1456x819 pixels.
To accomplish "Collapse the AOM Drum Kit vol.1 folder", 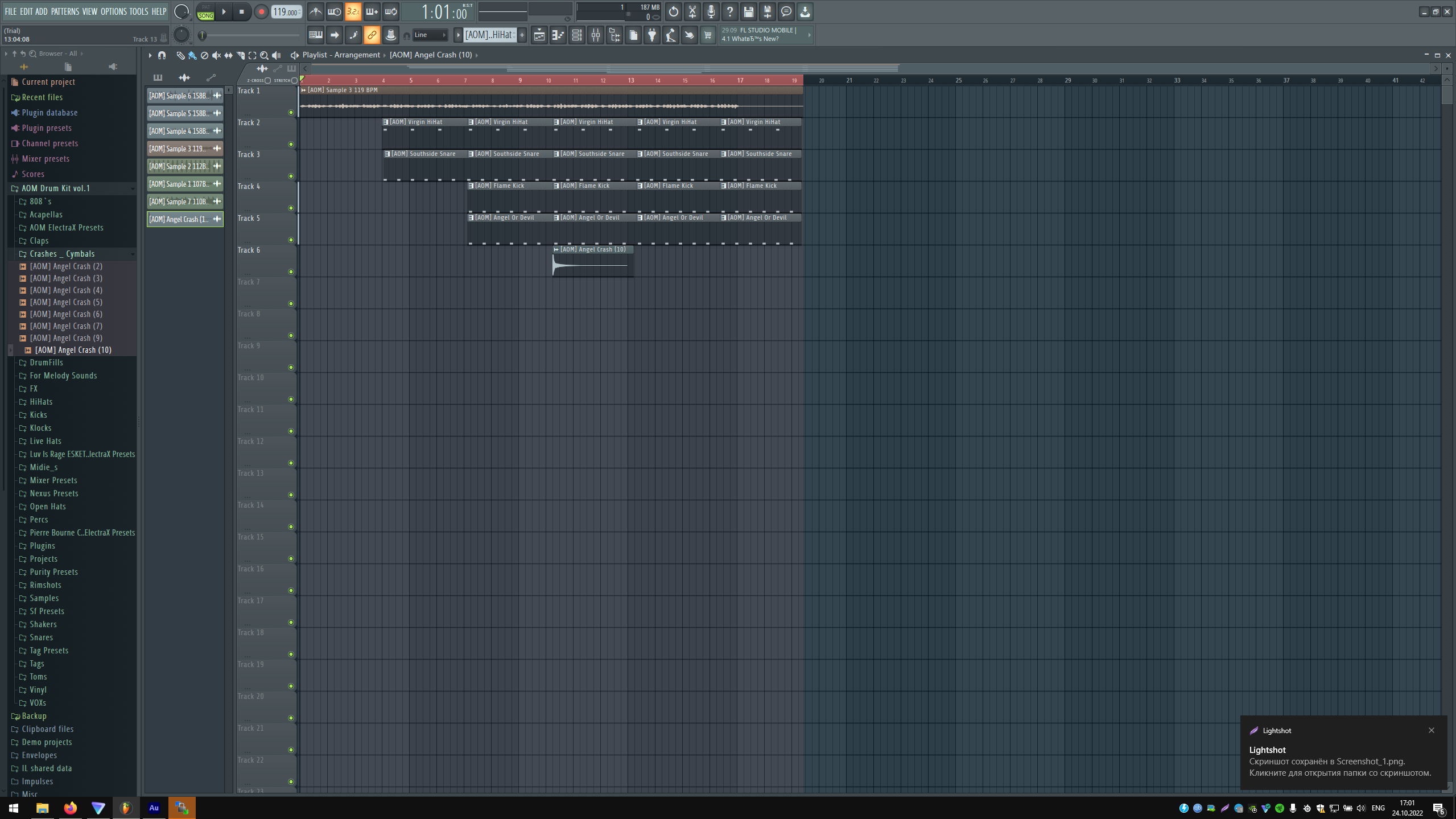I will [x=55, y=188].
